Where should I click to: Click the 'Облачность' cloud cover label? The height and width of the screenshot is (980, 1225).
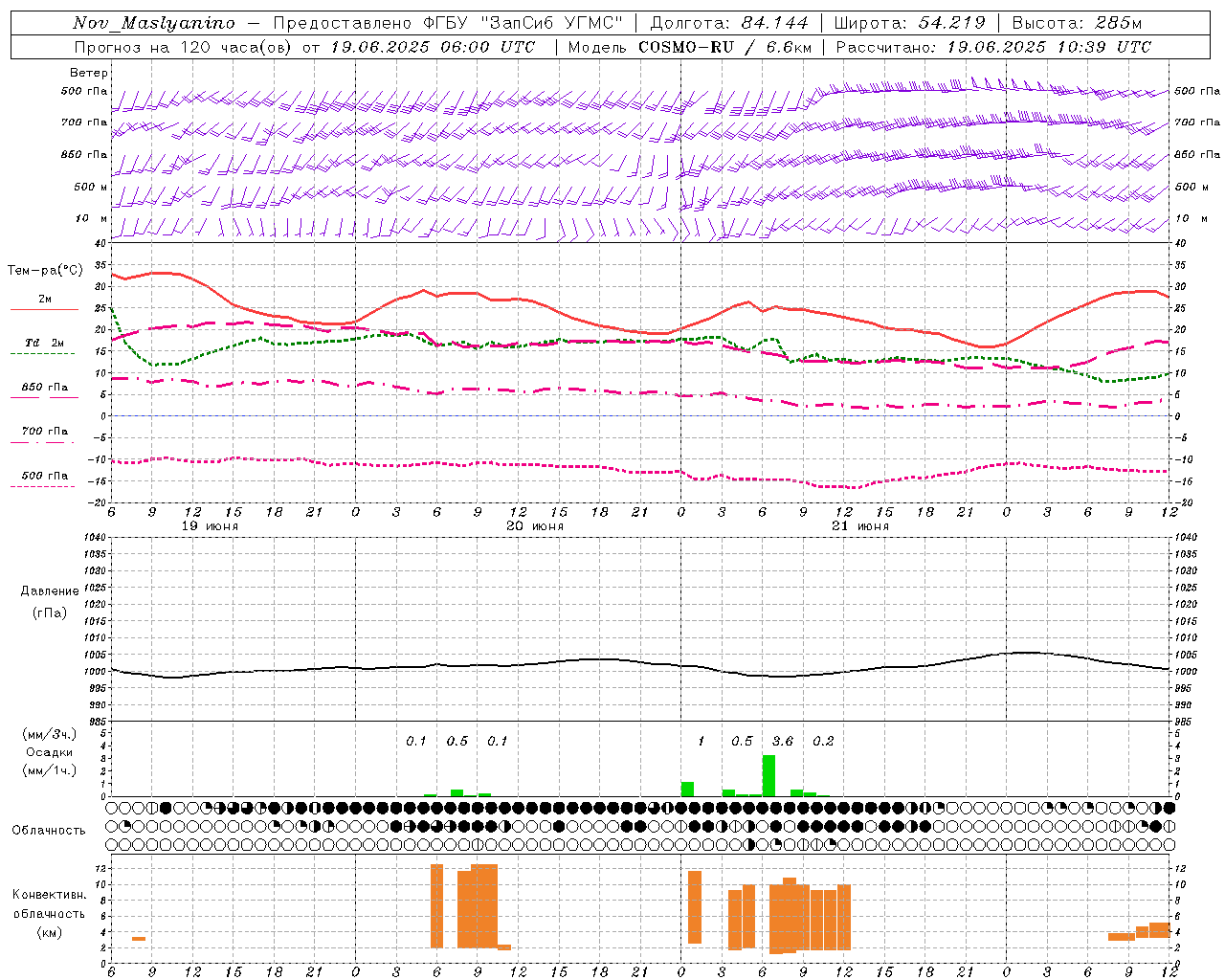click(49, 831)
